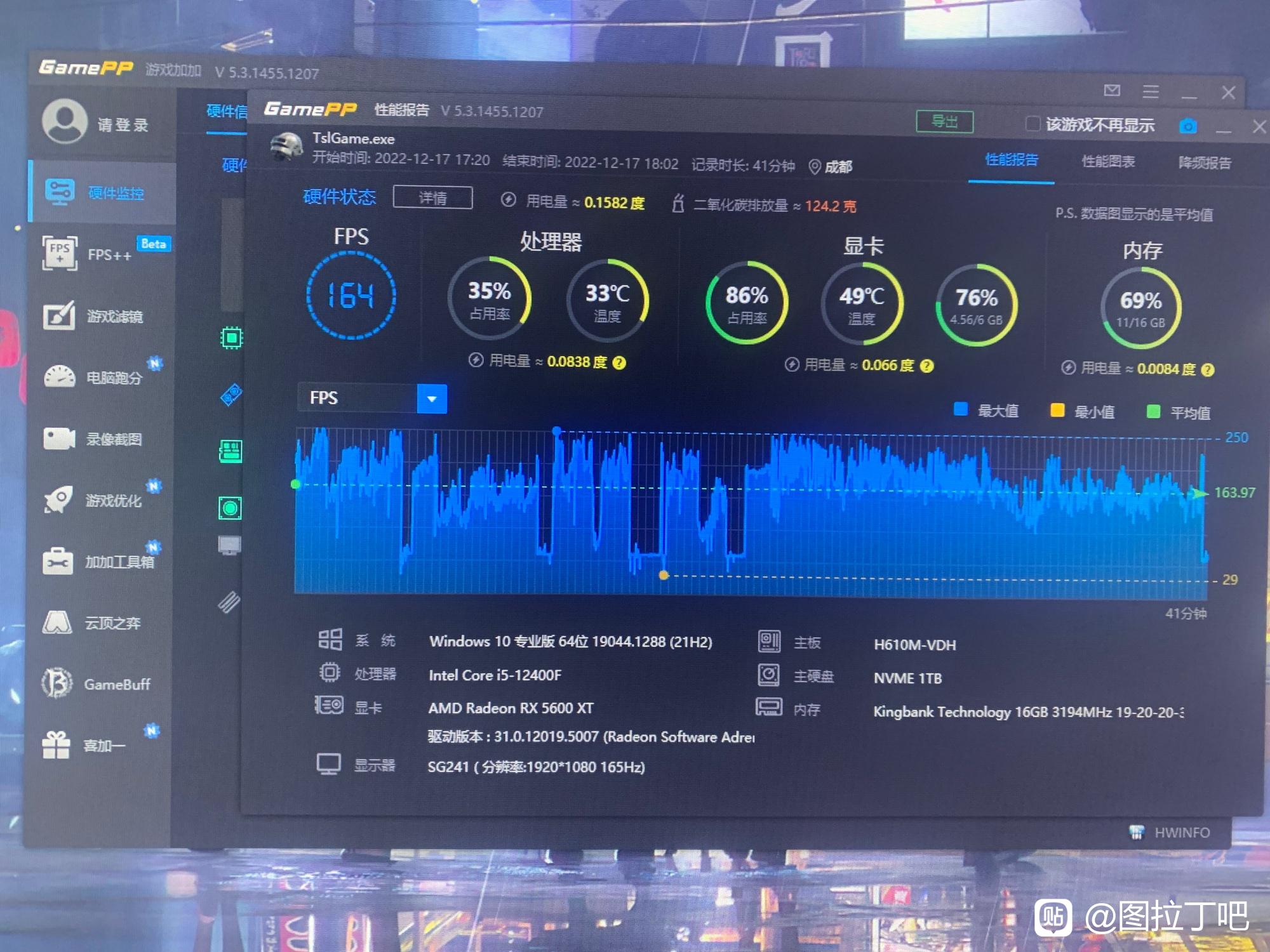Viewport: 1270px width, 952px height.
Task: Open FPS++ Beta in the sidebar
Action: pyautogui.click(x=103, y=254)
